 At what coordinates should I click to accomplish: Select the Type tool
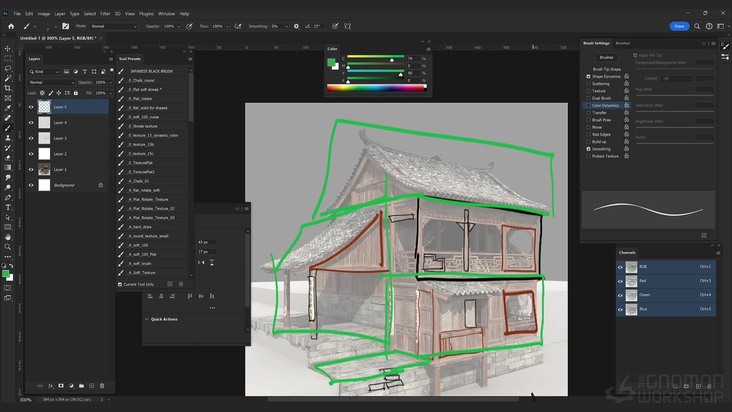tap(8, 206)
